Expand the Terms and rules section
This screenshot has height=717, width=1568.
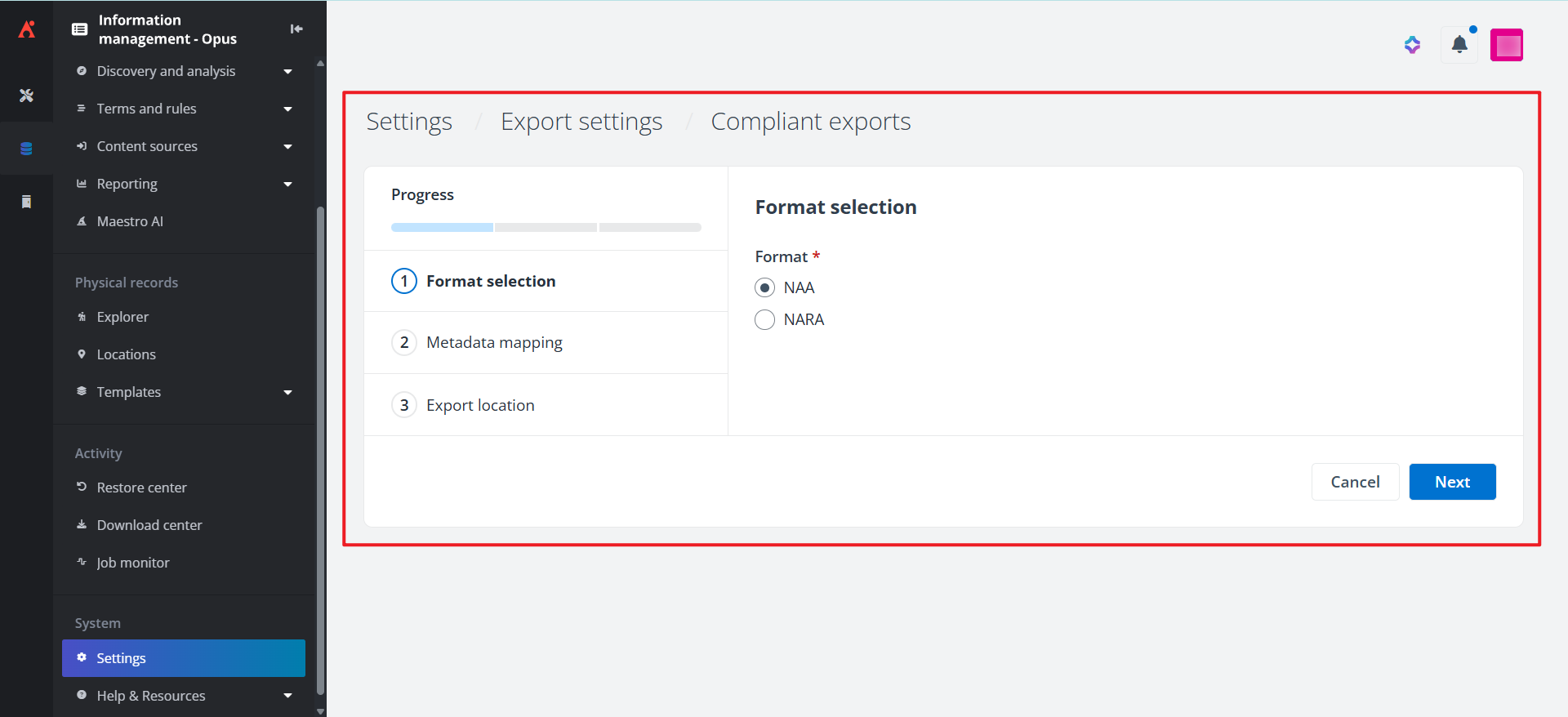pos(287,109)
